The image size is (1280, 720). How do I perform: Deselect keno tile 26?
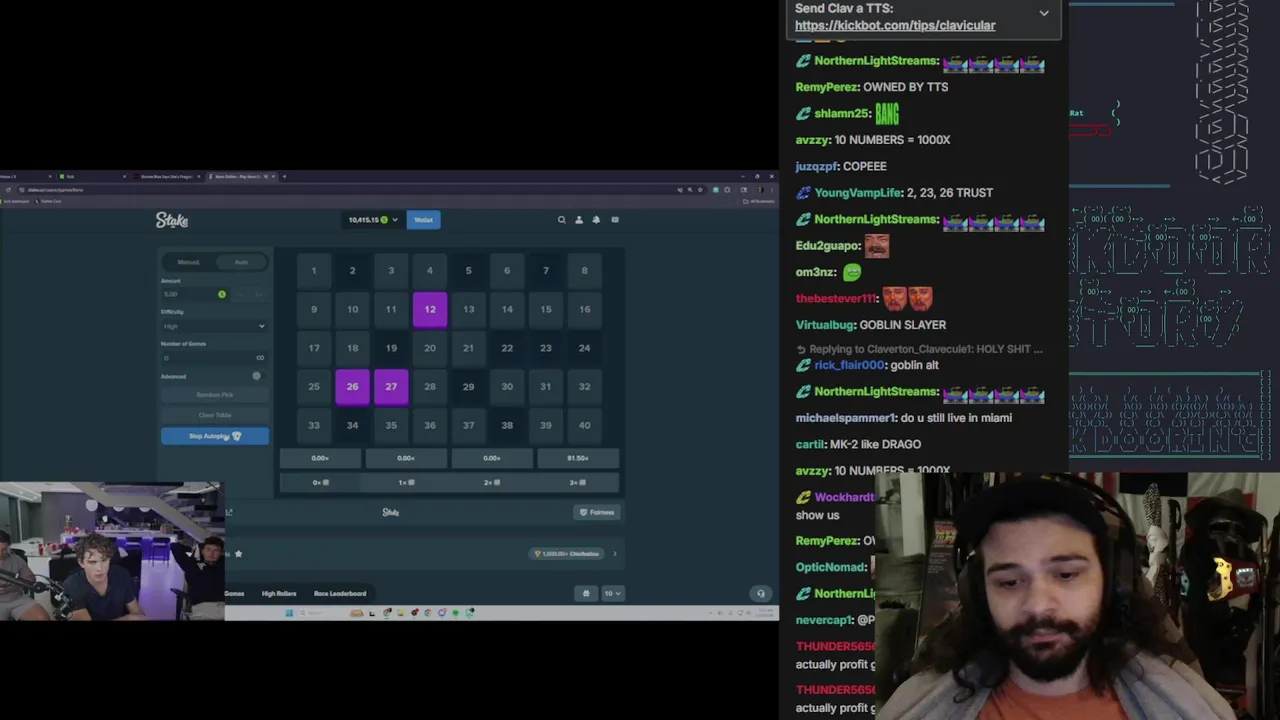pos(352,387)
